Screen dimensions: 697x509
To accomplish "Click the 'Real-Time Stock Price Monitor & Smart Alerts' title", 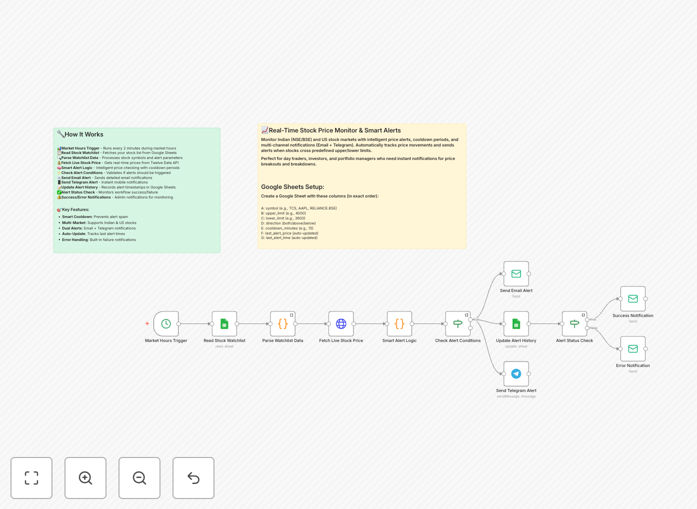I will tap(331, 130).
